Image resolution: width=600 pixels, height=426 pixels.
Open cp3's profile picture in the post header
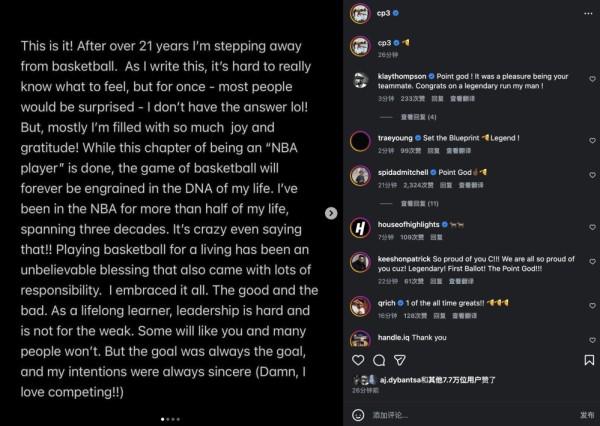click(357, 14)
